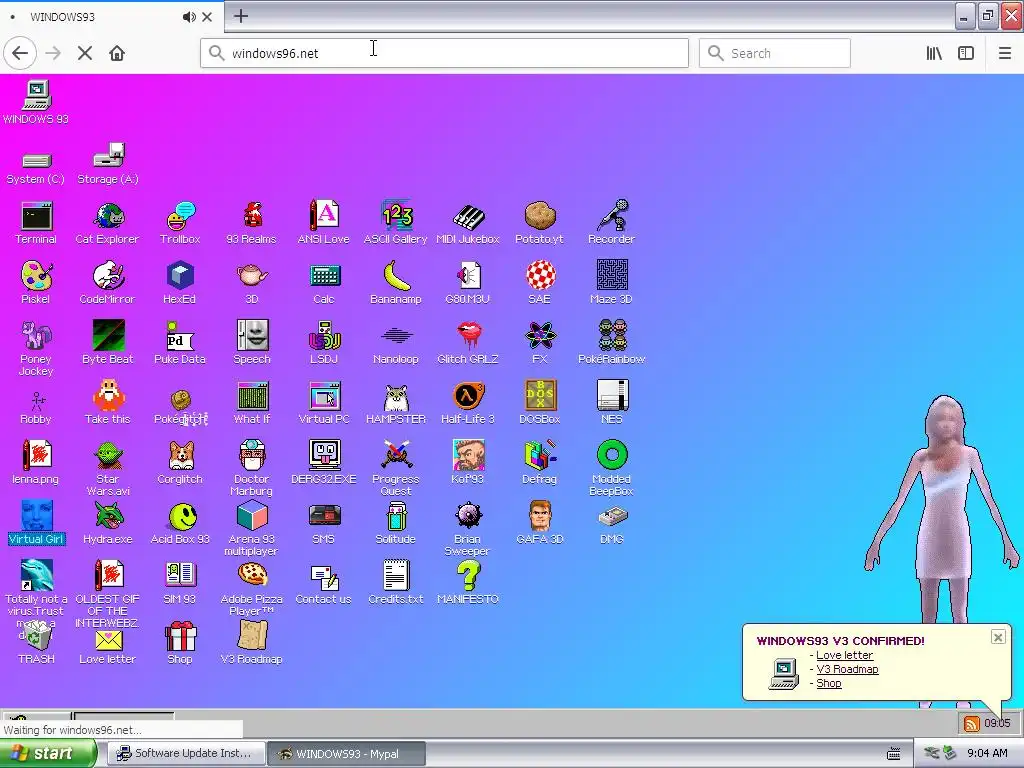This screenshot has height=768, width=1024.
Task: Launch Half-Life 3 icon
Action: click(x=468, y=403)
